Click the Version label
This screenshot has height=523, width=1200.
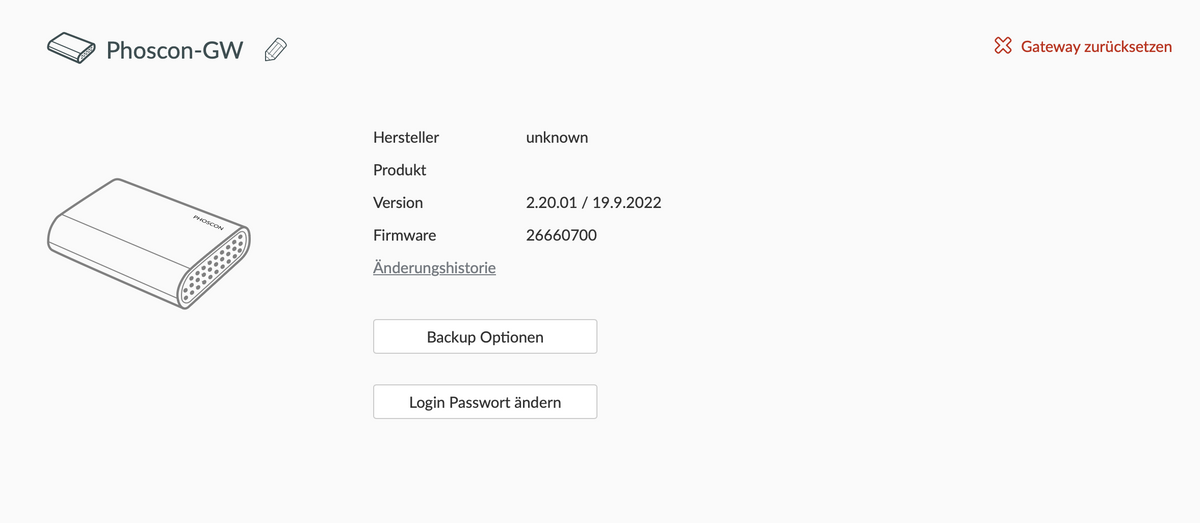398,202
